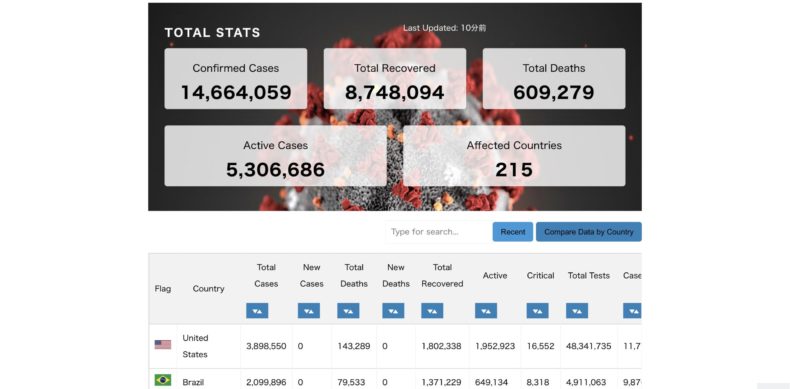Viewport: 790px width, 389px height.
Task: Sort the table by Critical column
Action: [538, 311]
